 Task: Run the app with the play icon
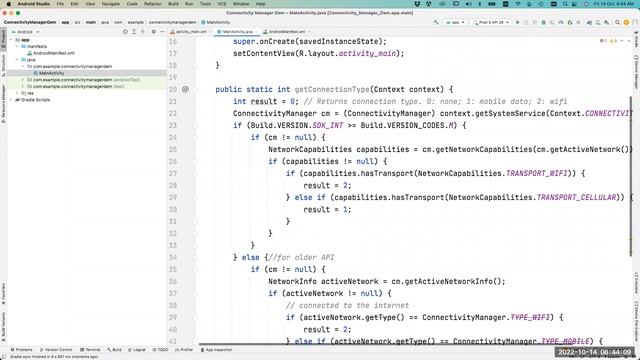[x=518, y=22]
